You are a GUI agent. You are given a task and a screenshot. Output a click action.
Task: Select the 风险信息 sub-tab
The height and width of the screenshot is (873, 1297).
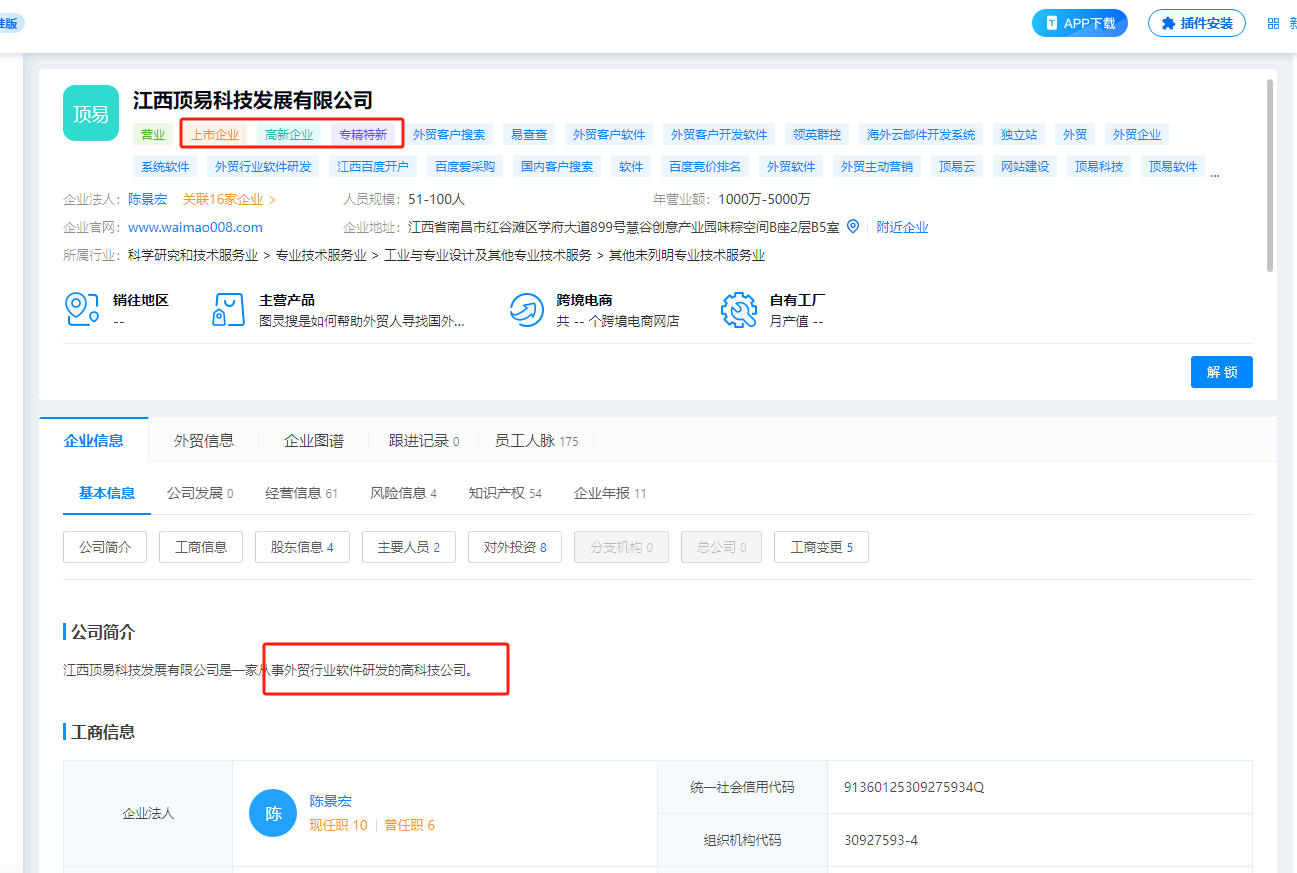click(404, 493)
